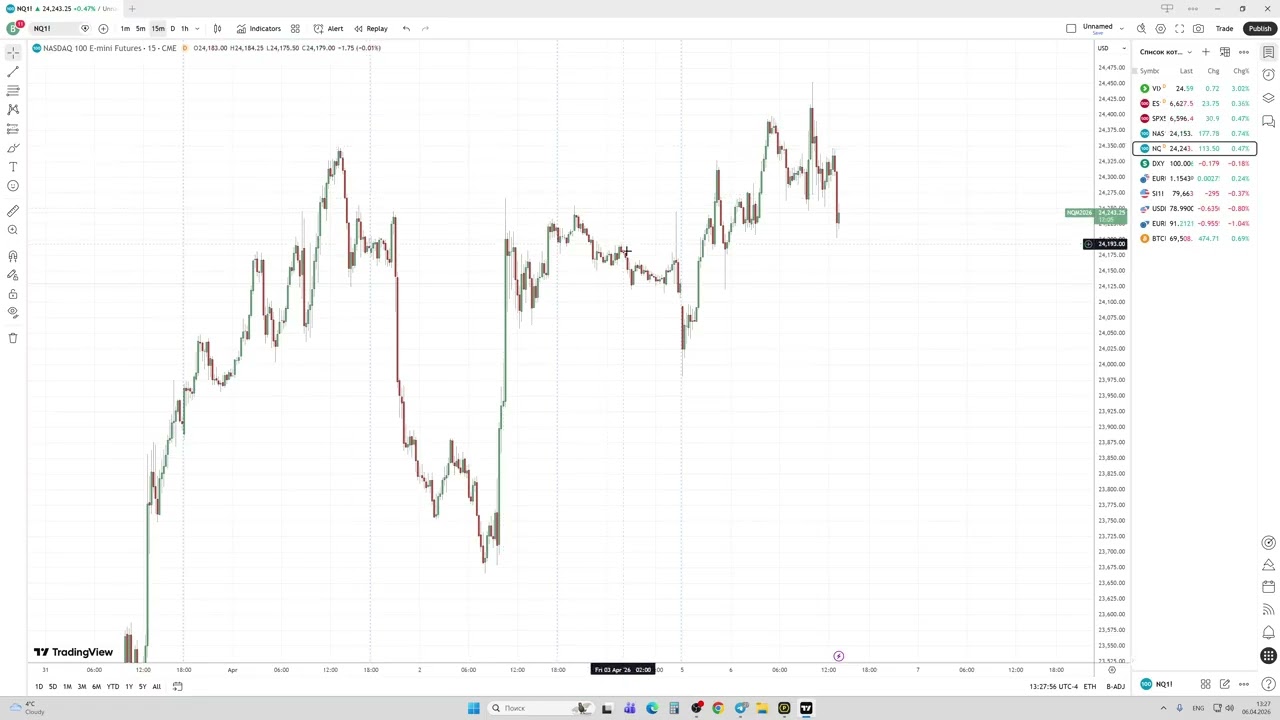Expand the Список watchlist name dropdown
This screenshot has height=720, width=1280.
click(1166, 52)
